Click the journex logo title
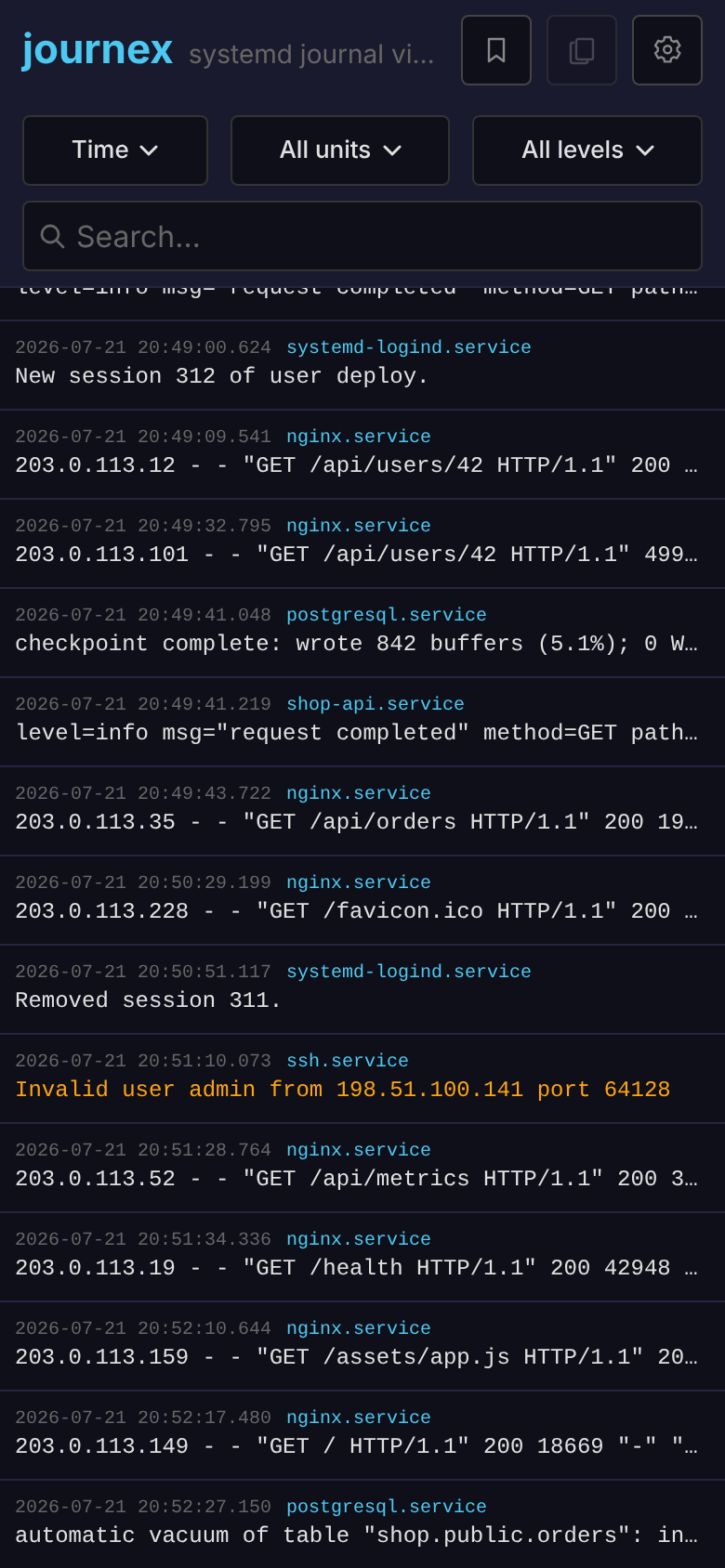725x1568 pixels. pos(98,49)
